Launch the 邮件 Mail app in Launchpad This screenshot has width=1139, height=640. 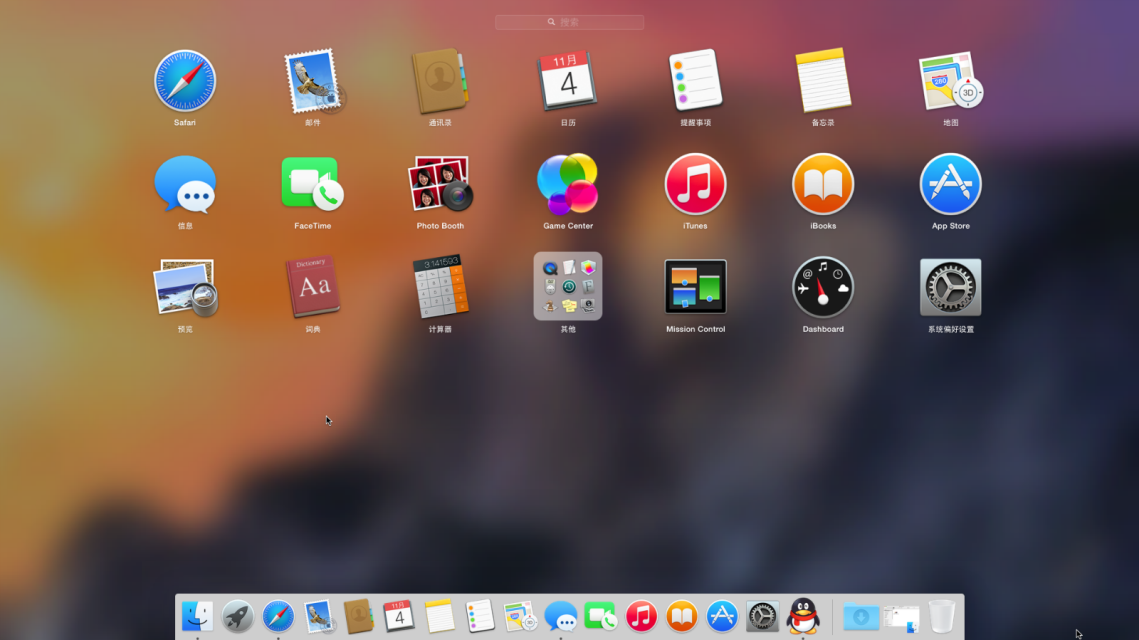pos(313,81)
